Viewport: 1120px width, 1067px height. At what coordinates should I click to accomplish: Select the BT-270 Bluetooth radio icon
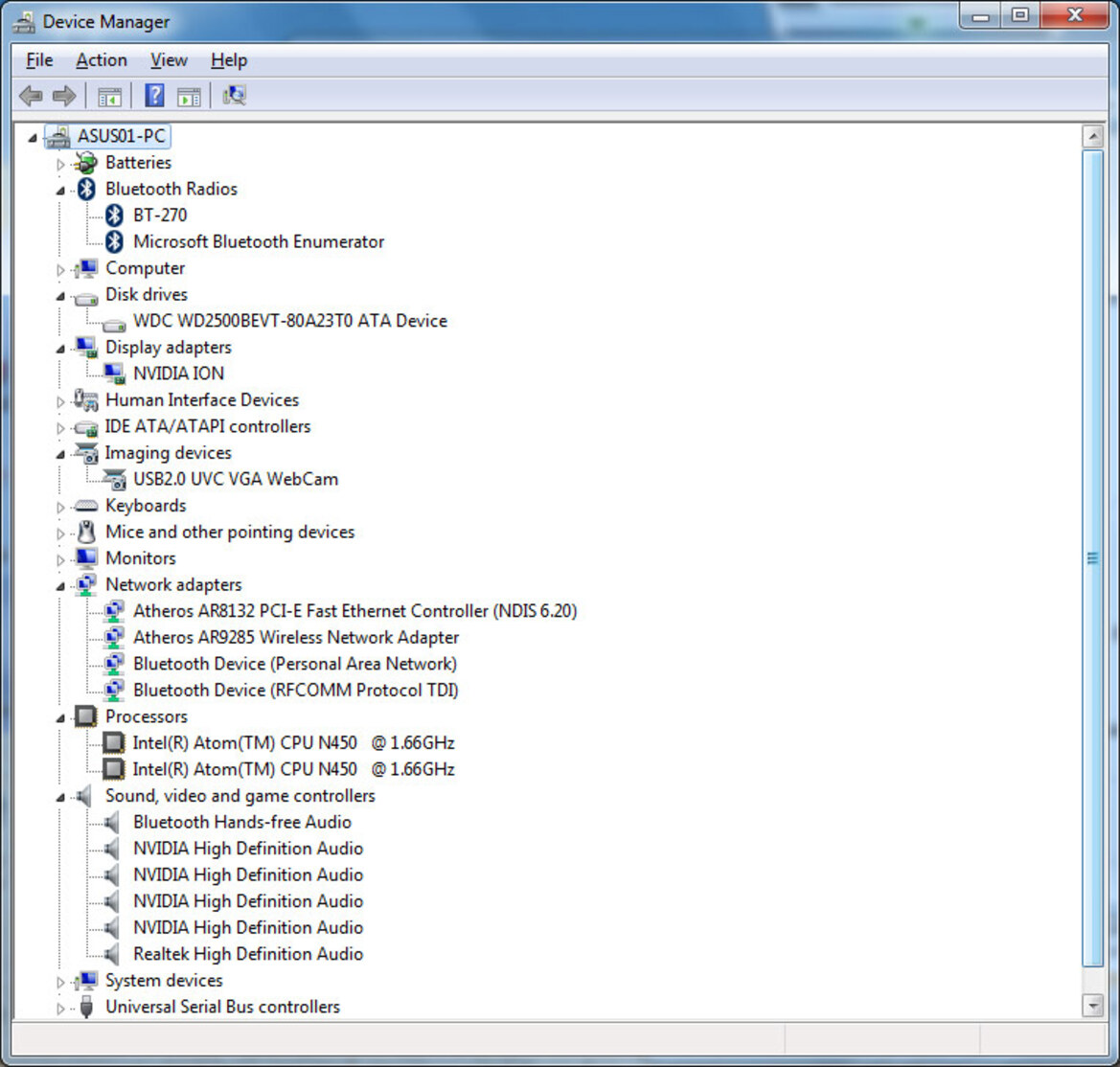coord(115,216)
